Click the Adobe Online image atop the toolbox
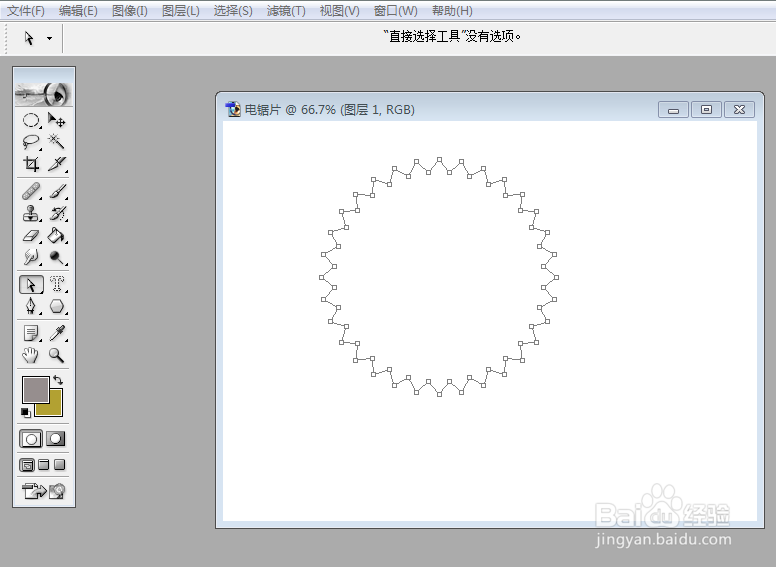 (x=44, y=93)
